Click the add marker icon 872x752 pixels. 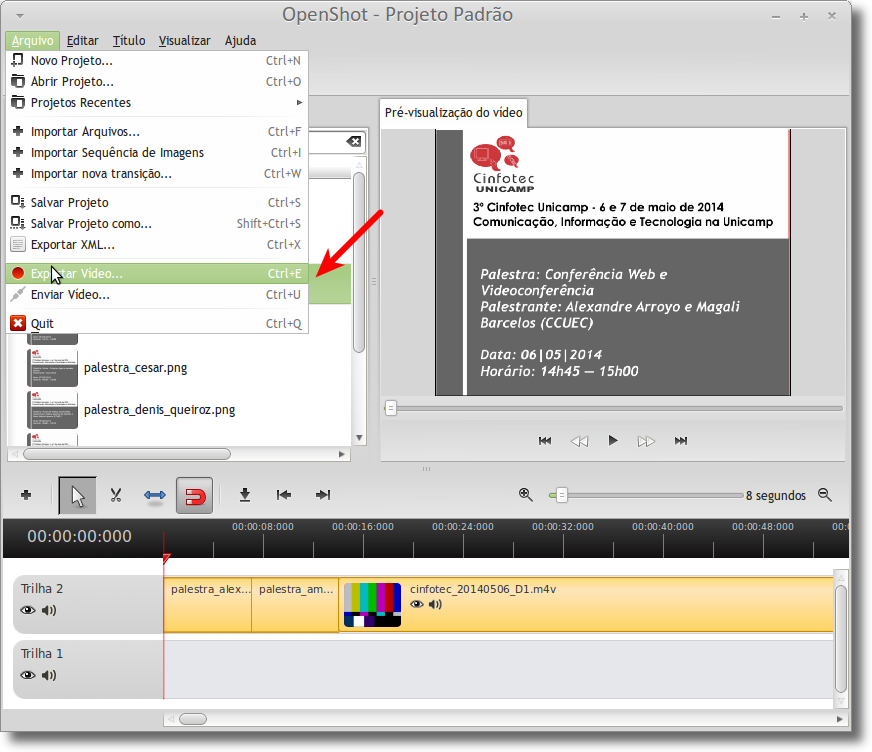coord(245,495)
